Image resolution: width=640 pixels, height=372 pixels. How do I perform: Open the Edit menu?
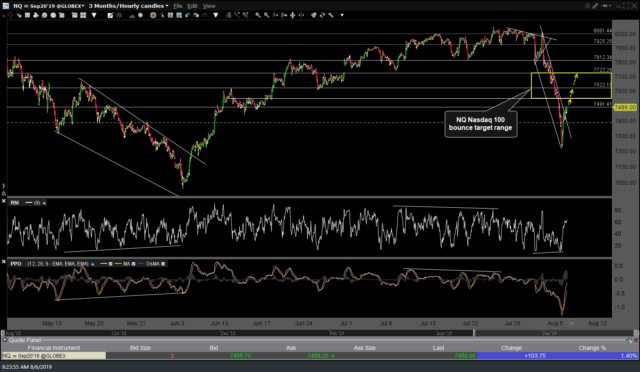point(192,6)
